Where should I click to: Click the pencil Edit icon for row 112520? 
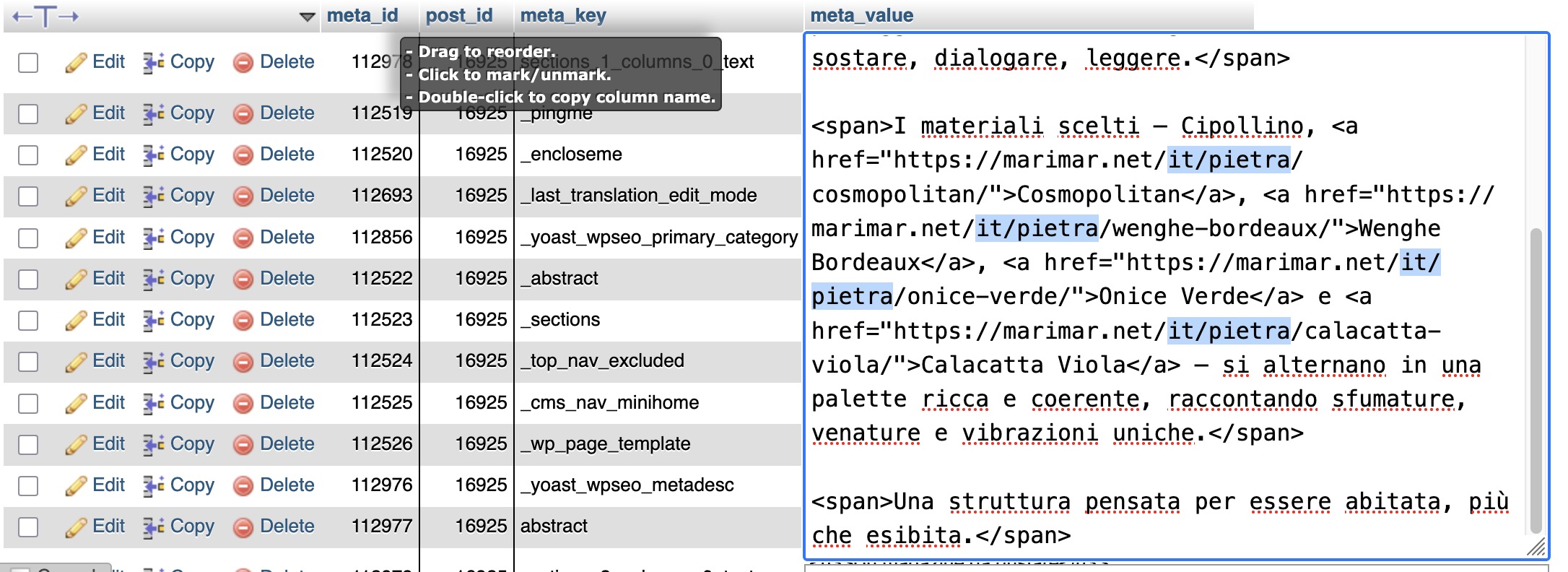point(76,155)
